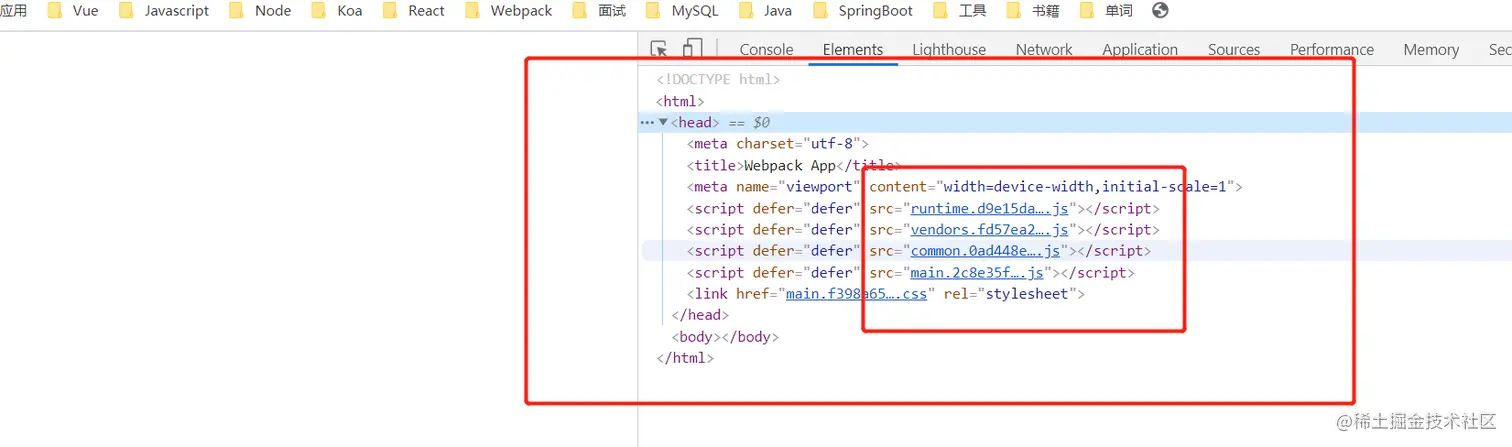
Task: Open the Node bookmark folder
Action: 260,11
